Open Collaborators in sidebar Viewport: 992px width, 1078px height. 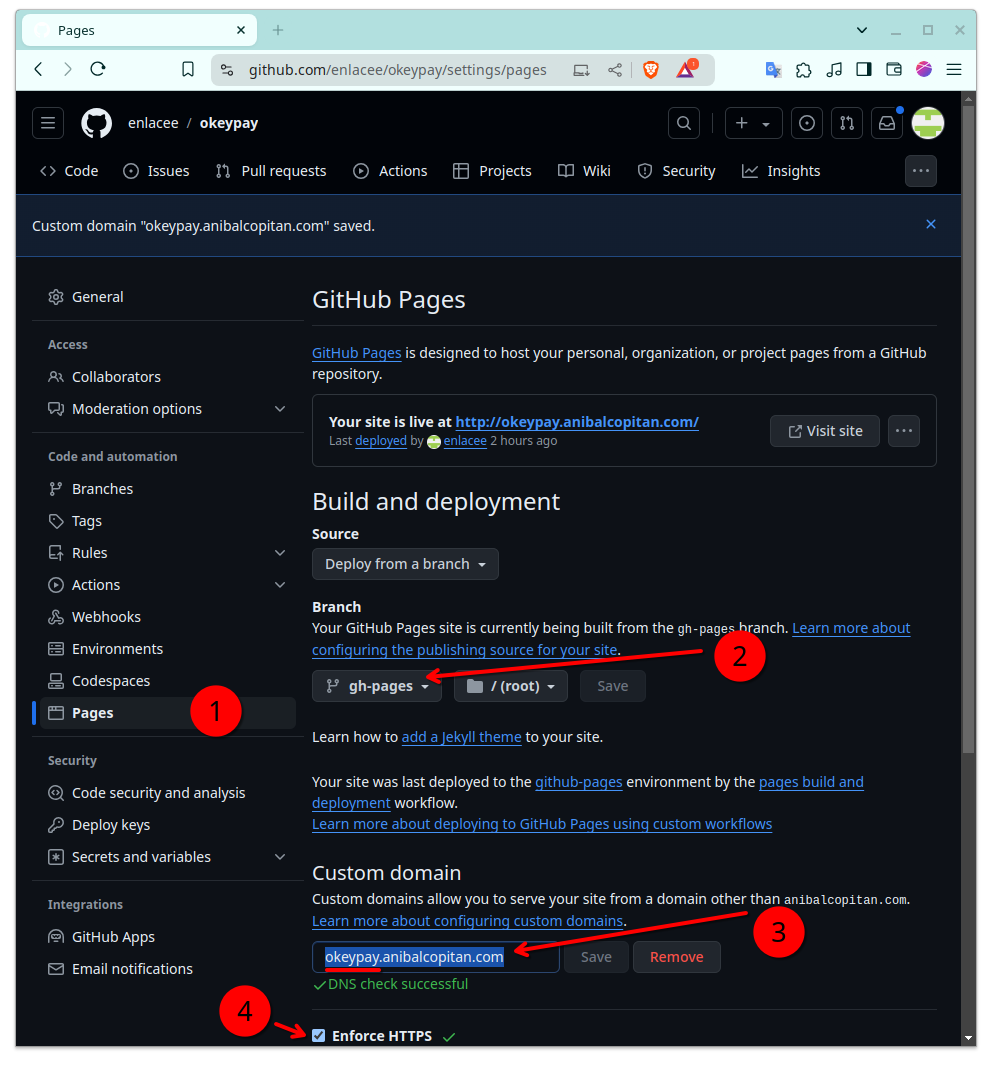coord(168,377)
